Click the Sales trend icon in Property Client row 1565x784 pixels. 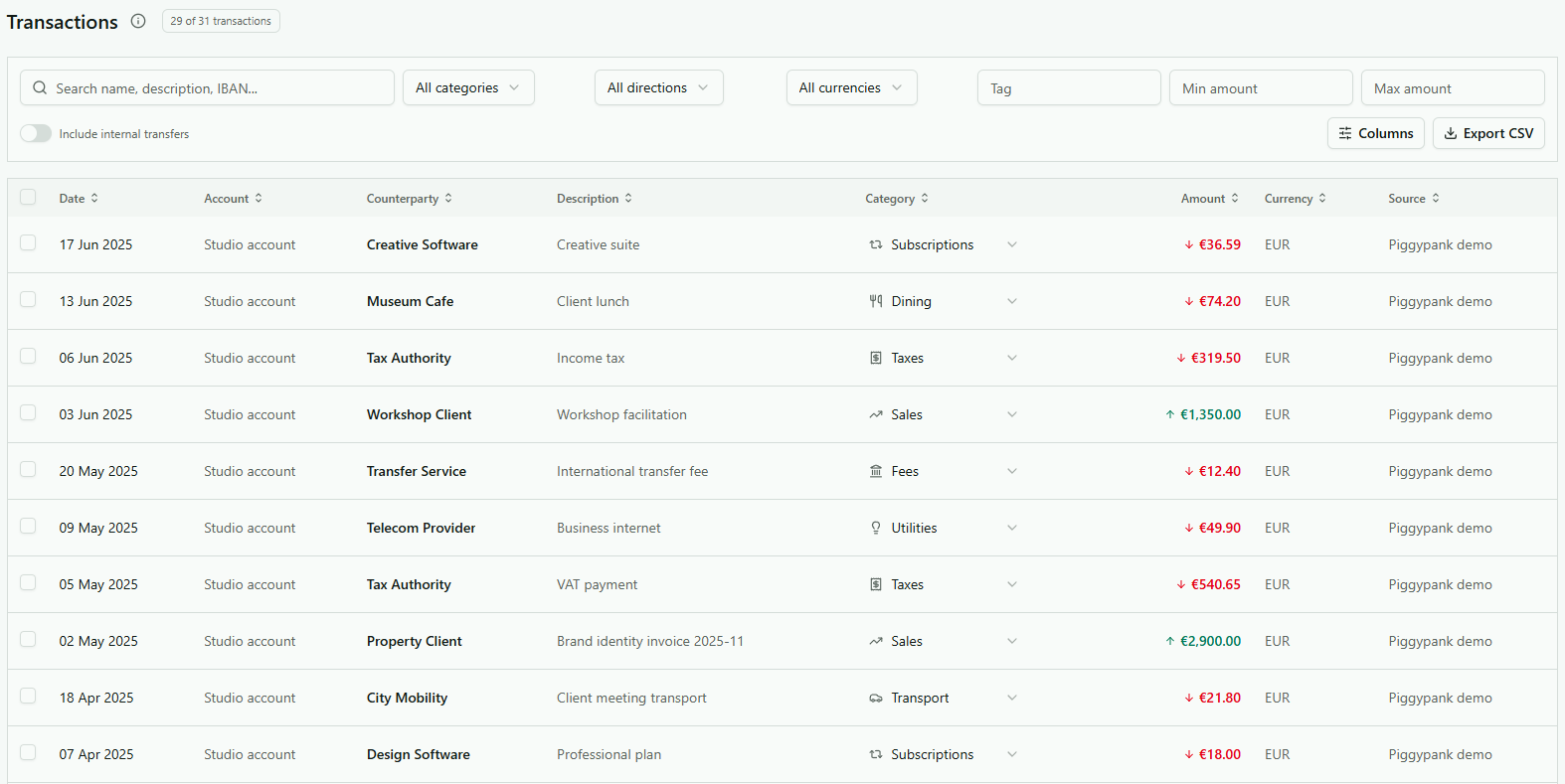pos(876,641)
